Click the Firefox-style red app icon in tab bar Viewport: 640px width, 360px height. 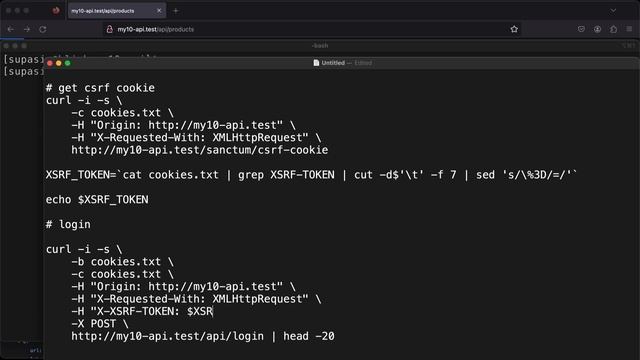tap(56, 11)
